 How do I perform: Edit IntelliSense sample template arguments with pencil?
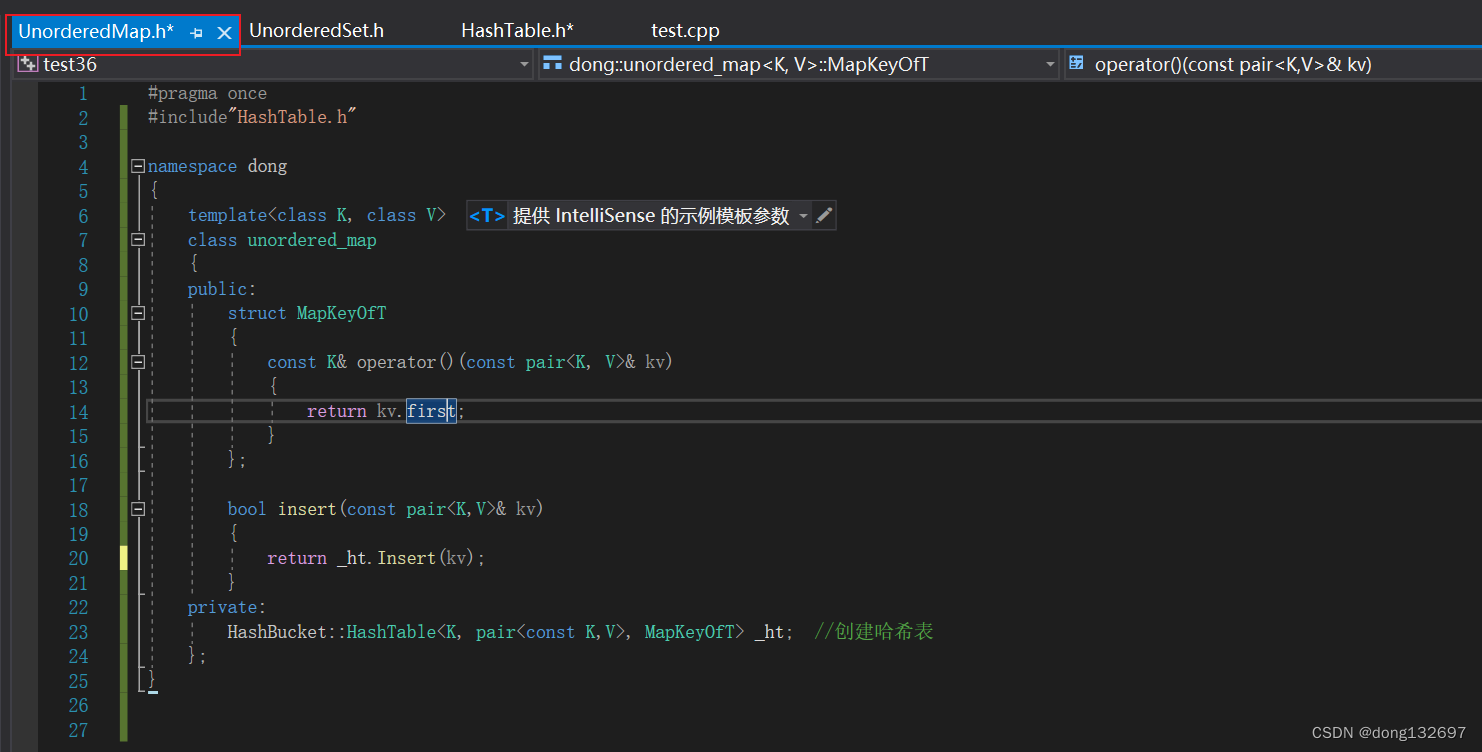[x=823, y=216]
